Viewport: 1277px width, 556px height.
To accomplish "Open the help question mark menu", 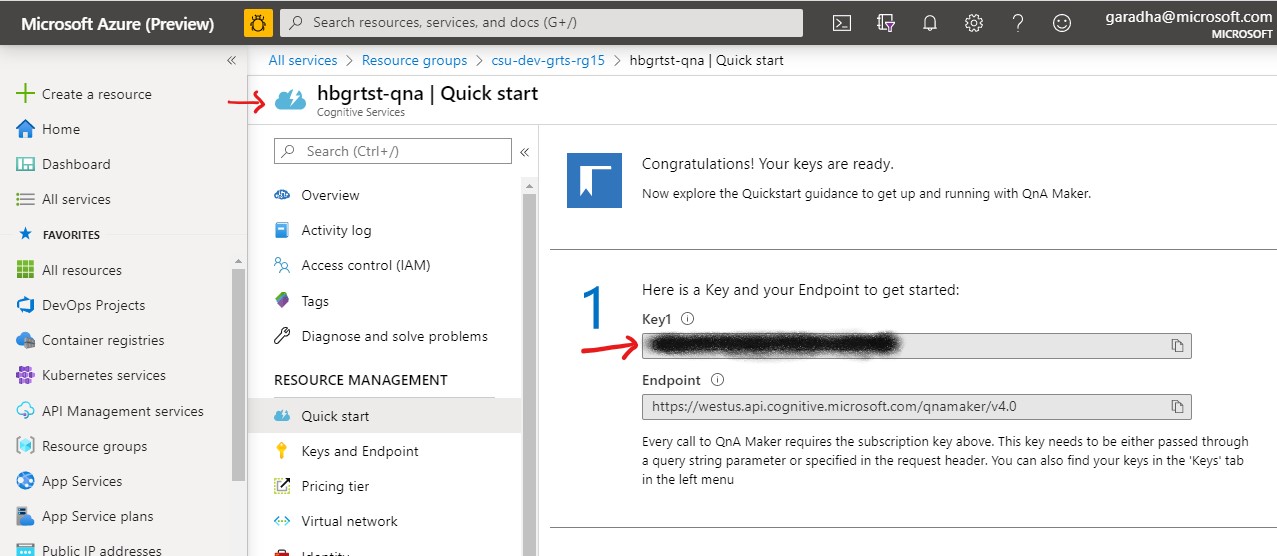I will 1018,23.
